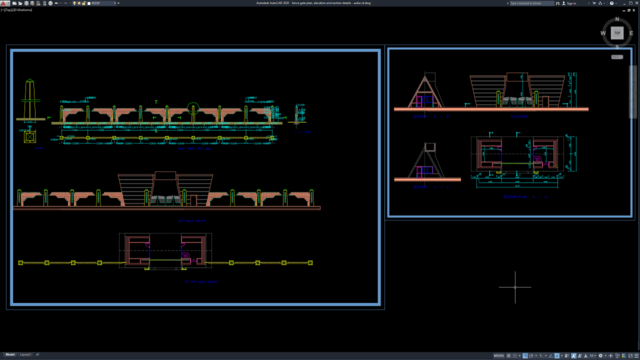Click the Workspace Switching gear icon

(600, 356)
